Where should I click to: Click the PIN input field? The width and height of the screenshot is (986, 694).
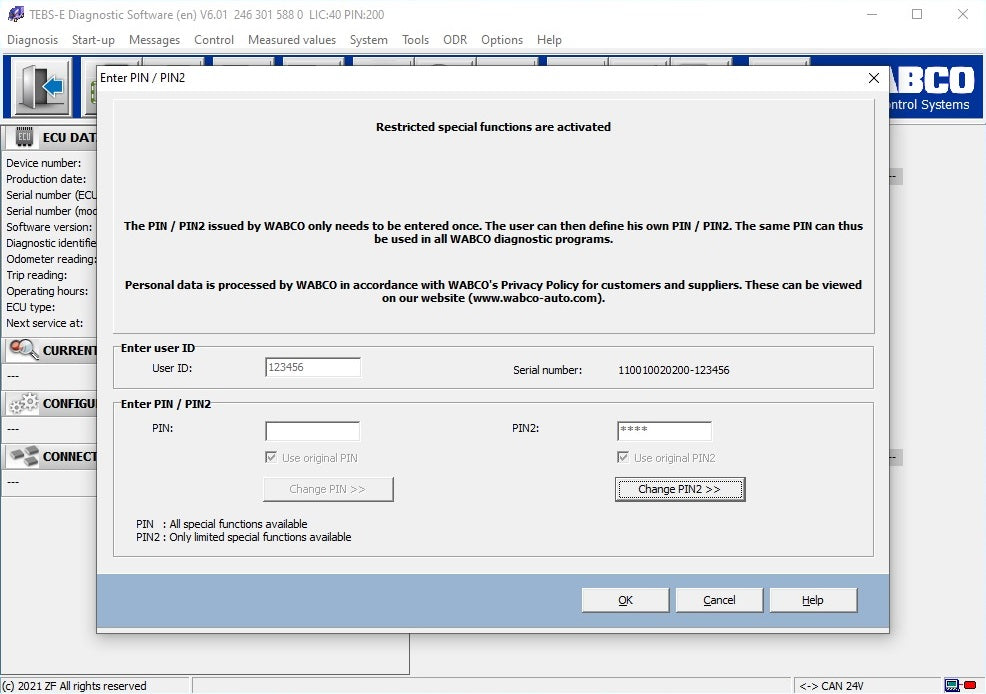pyautogui.click(x=313, y=431)
